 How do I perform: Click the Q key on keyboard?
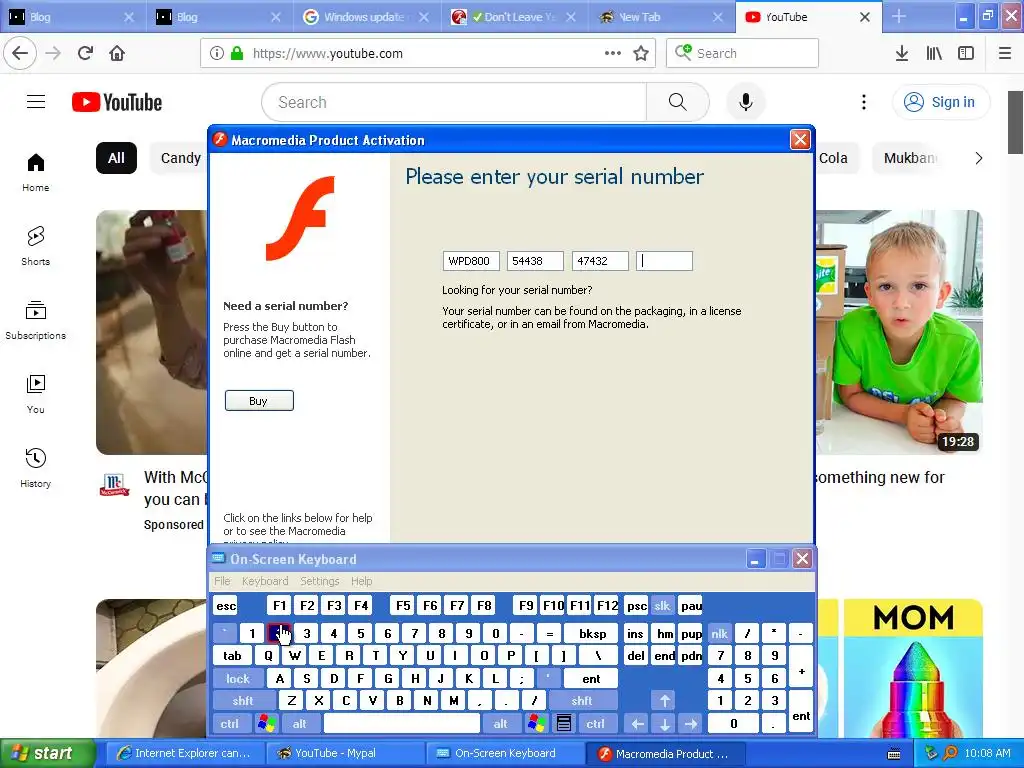click(268, 656)
